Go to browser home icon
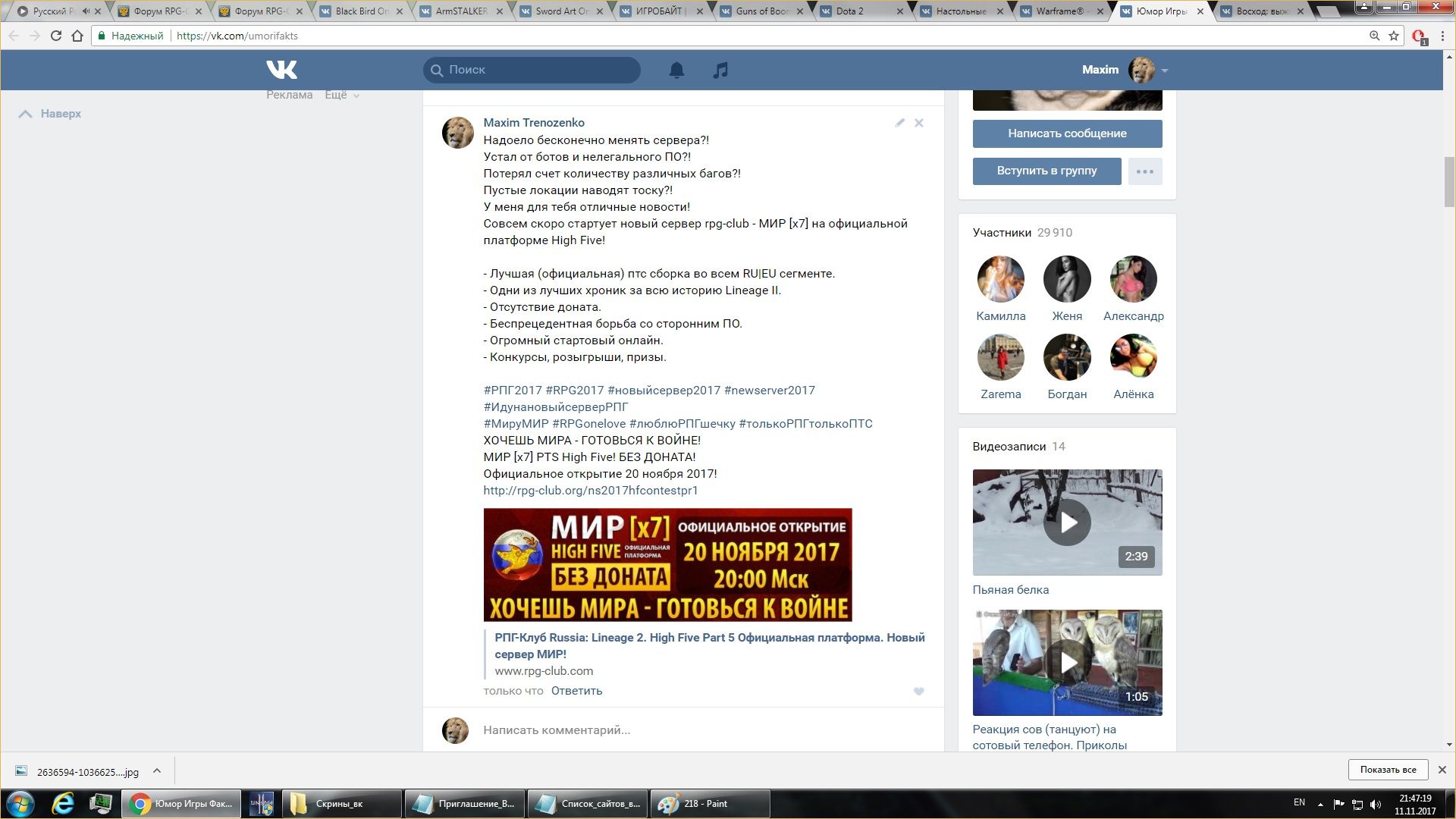The height and width of the screenshot is (819, 1456). [77, 36]
